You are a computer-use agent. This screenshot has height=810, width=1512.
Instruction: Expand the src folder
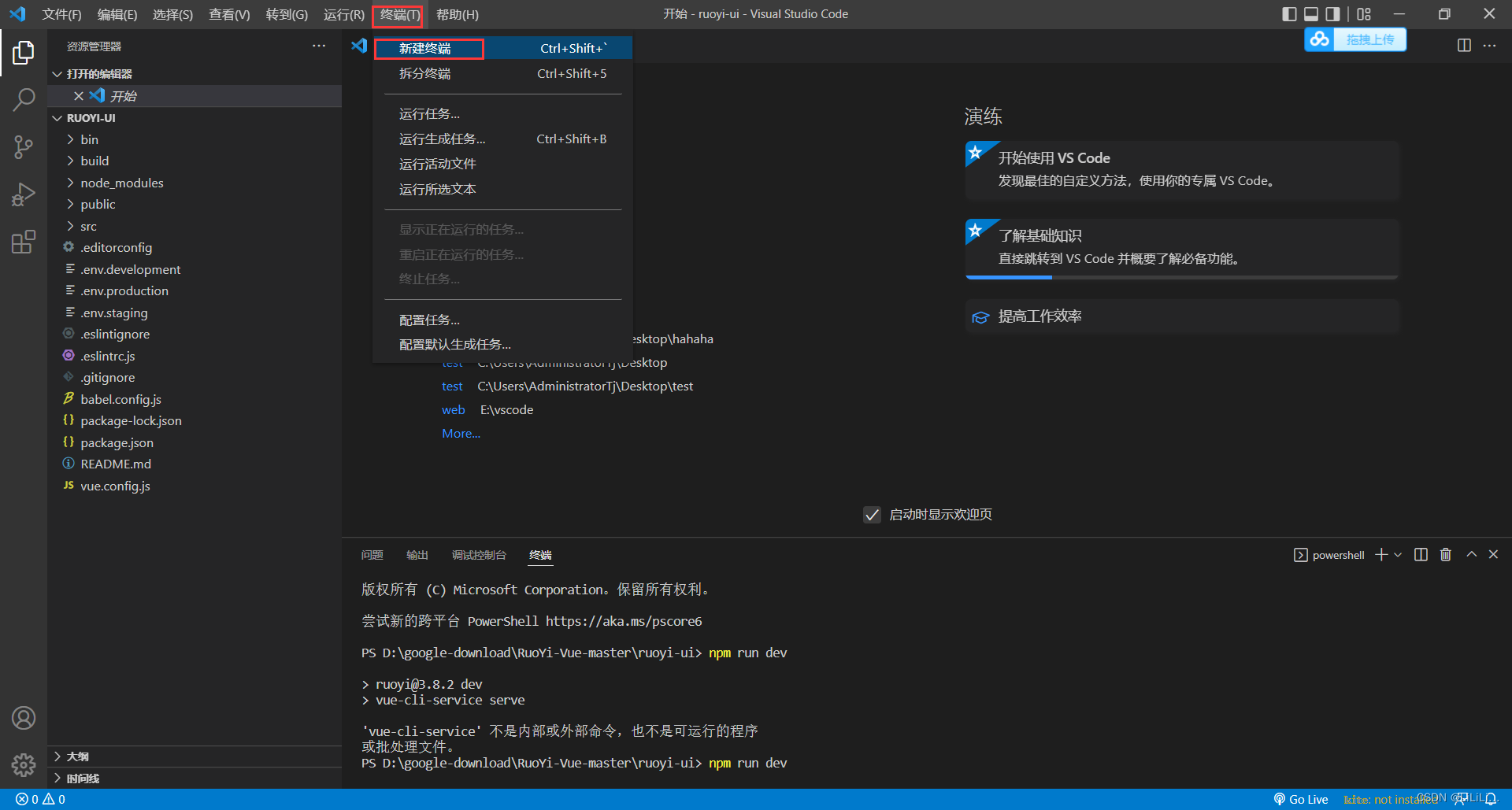coord(195,226)
